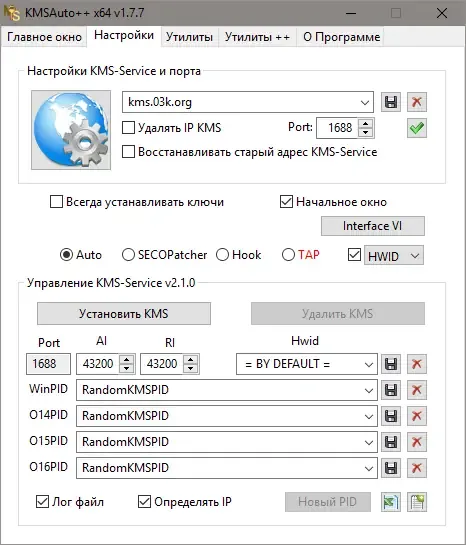This screenshot has width=466, height=545.
Task: Click the Interface VI button
Action: click(x=373, y=226)
